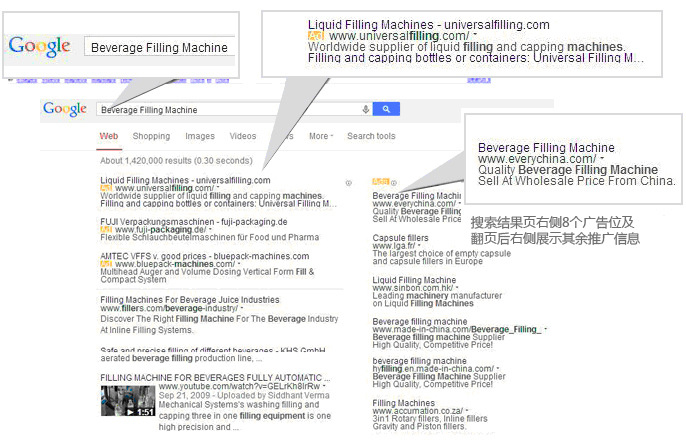The image size is (686, 440).
Task: Open Liquid Filling Machine sinbon.com.hk ad
Action: pos(414,280)
